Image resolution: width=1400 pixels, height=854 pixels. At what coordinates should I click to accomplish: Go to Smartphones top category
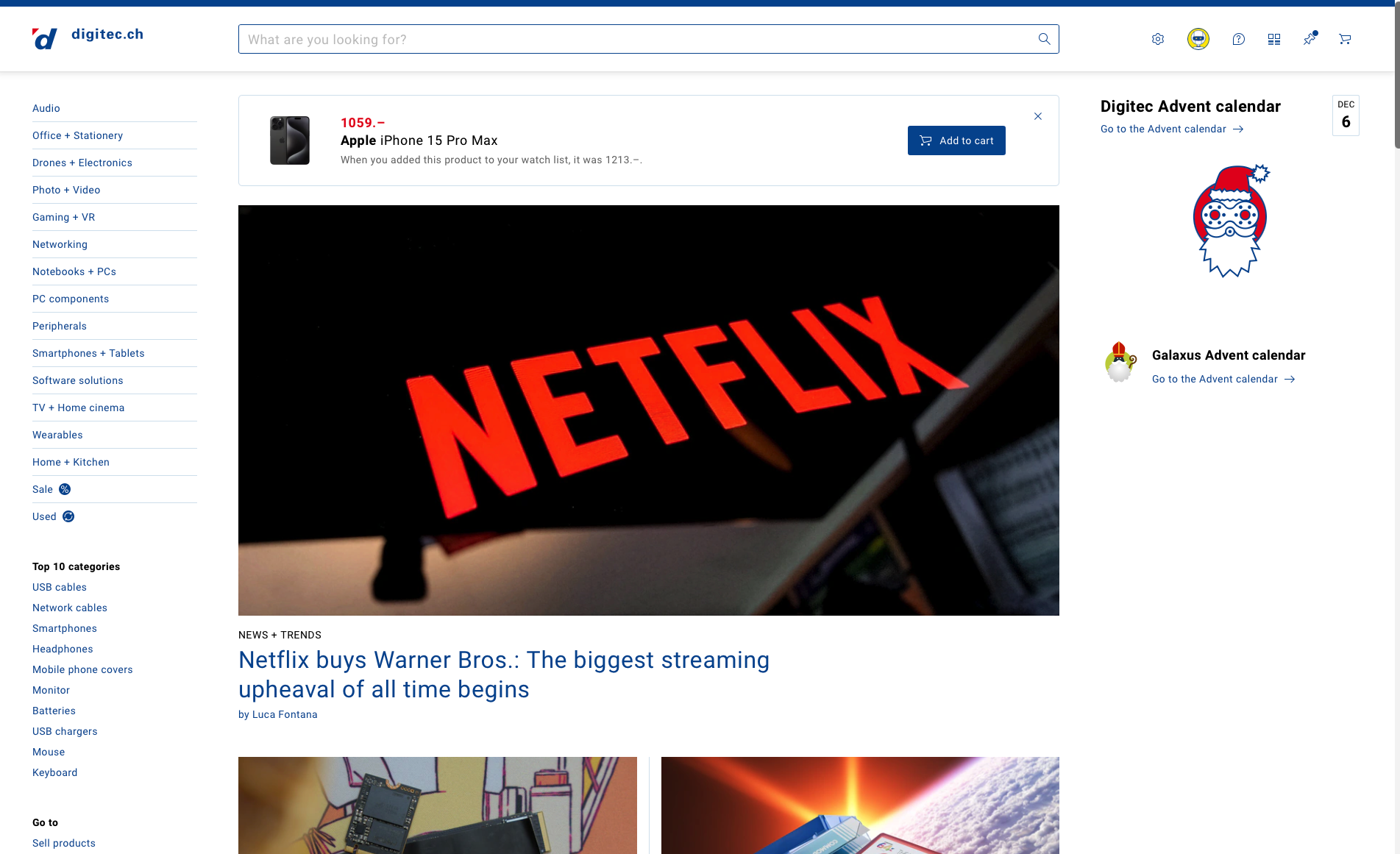(x=65, y=628)
